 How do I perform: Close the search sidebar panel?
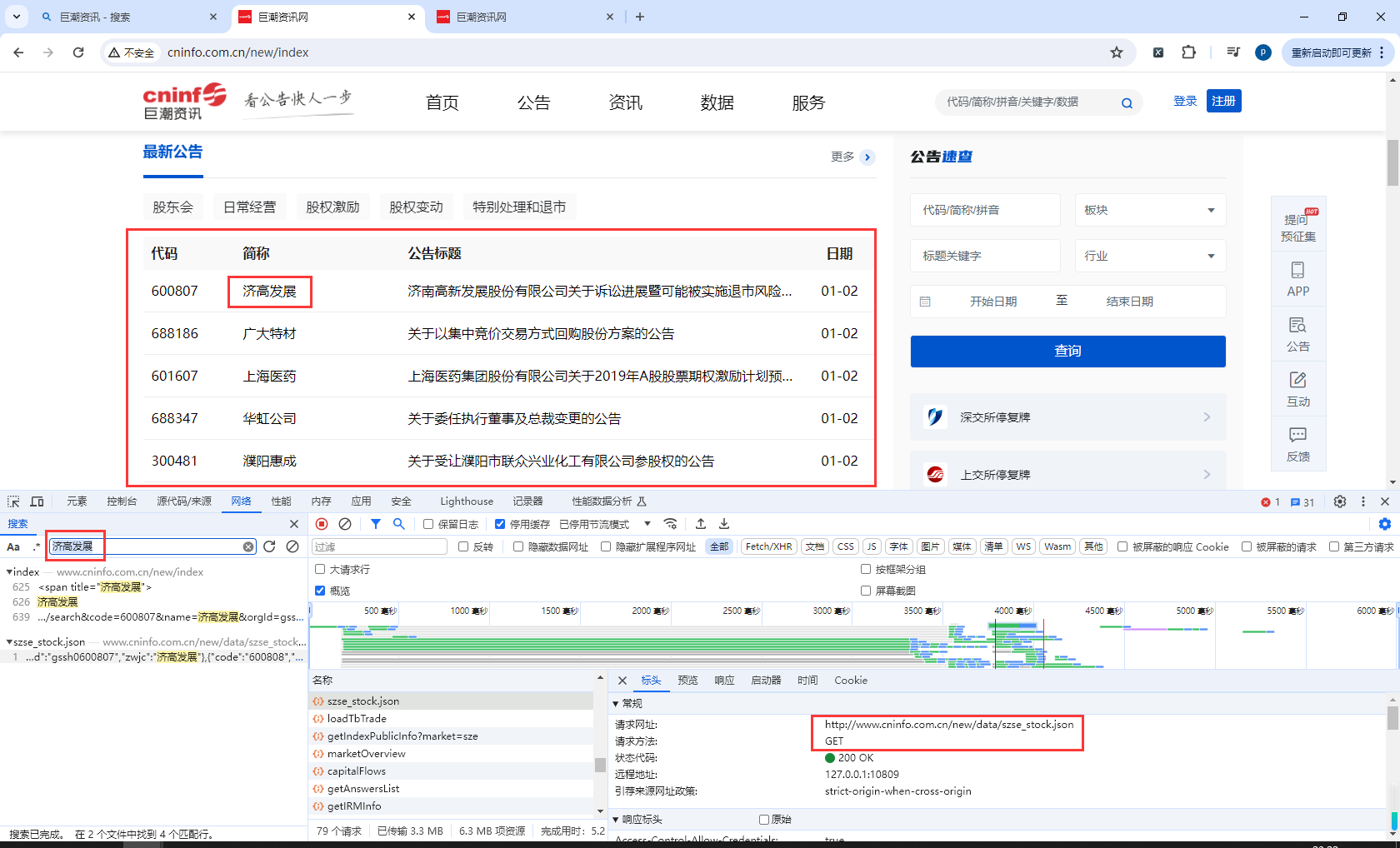tap(294, 524)
